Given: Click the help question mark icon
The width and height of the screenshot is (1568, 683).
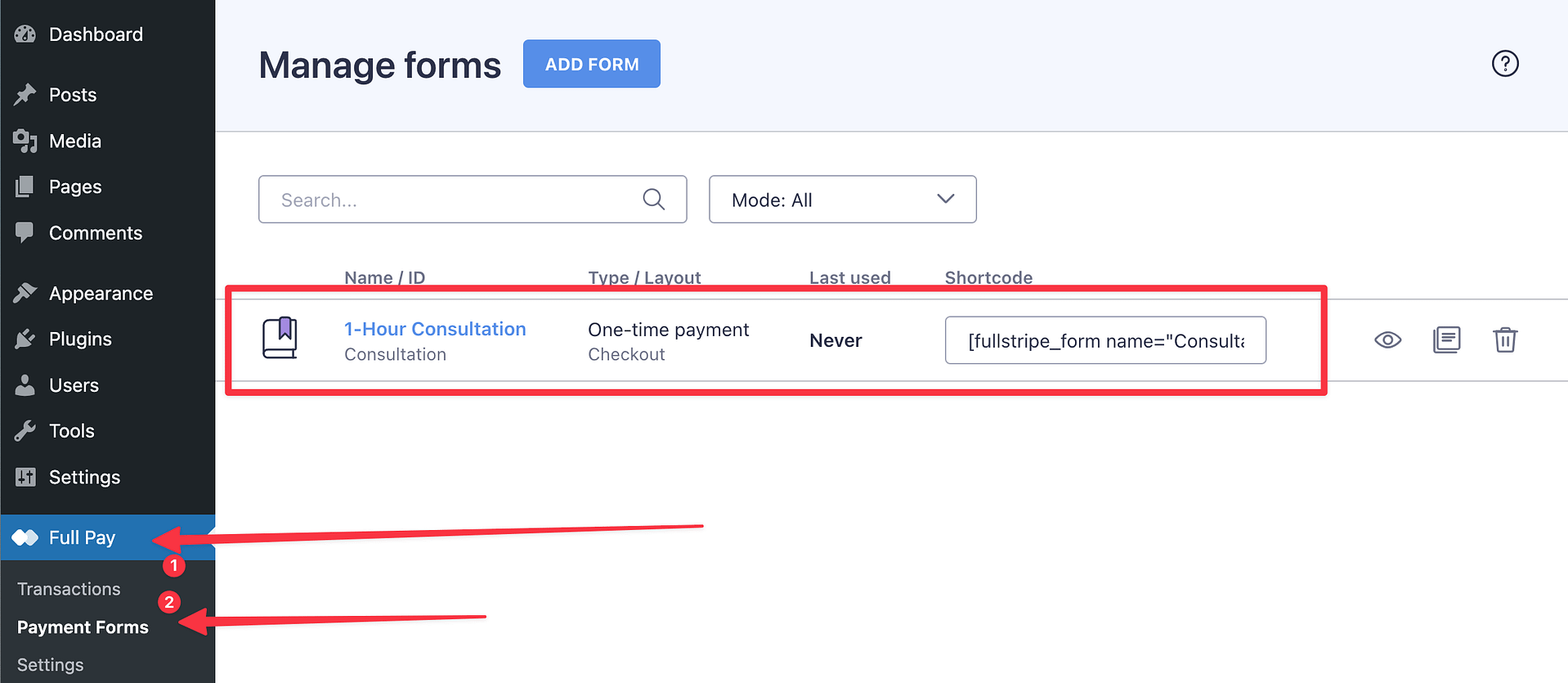Looking at the screenshot, I should 1504,64.
